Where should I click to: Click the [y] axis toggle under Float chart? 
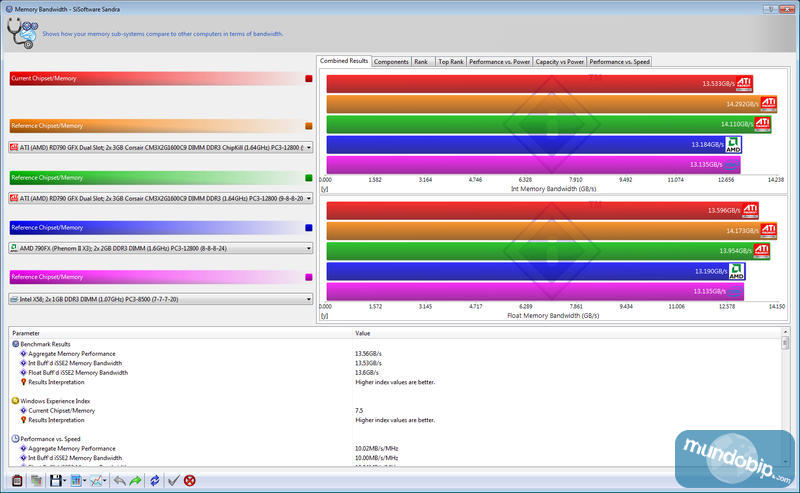click(x=324, y=316)
